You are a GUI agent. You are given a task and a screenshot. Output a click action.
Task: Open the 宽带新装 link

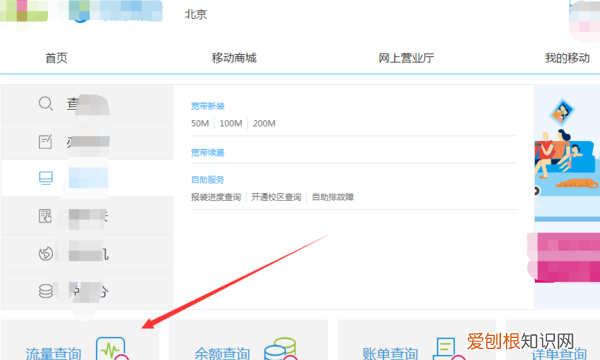pos(208,106)
